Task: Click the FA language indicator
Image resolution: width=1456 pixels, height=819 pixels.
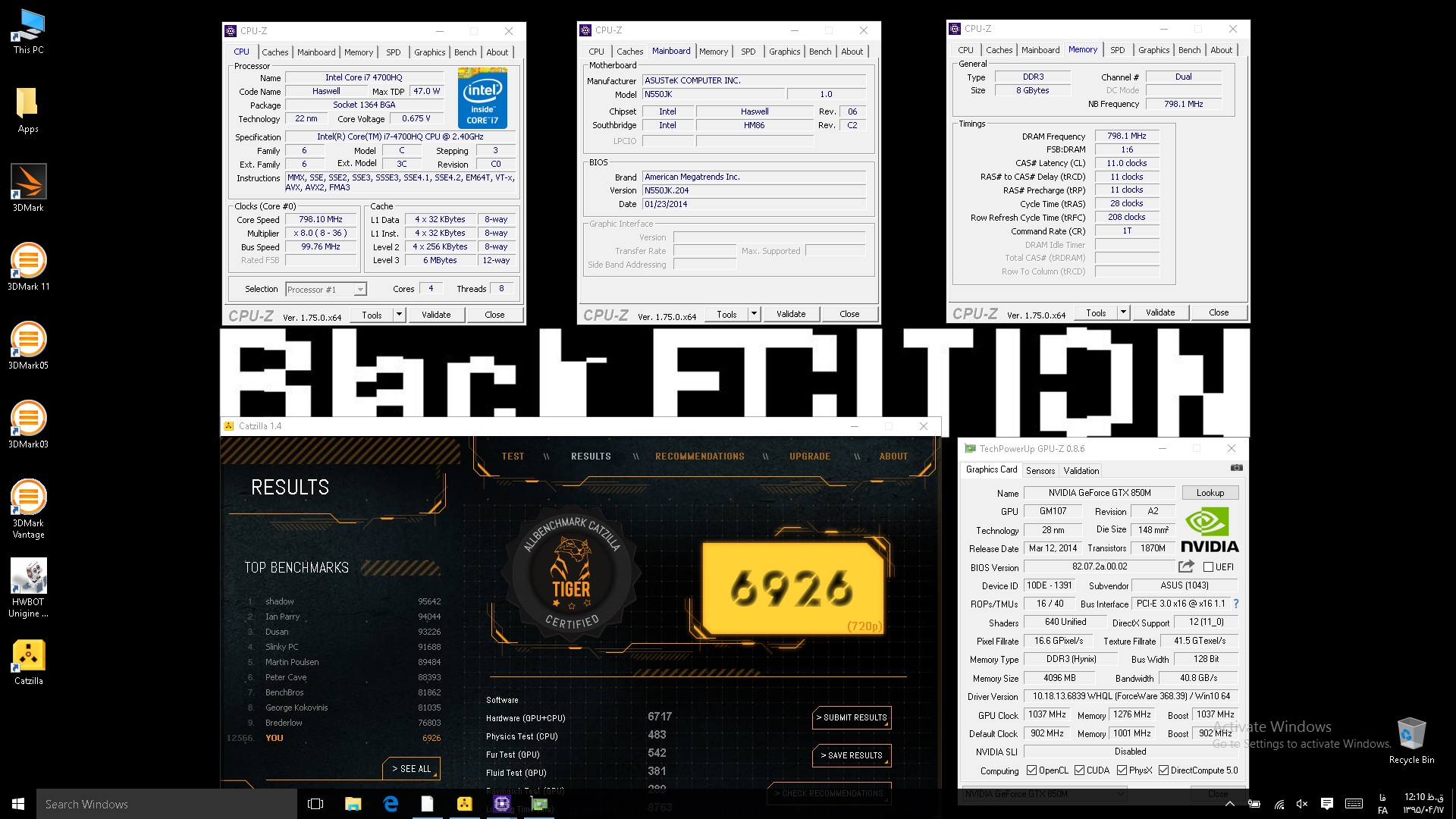Action: 1382,804
